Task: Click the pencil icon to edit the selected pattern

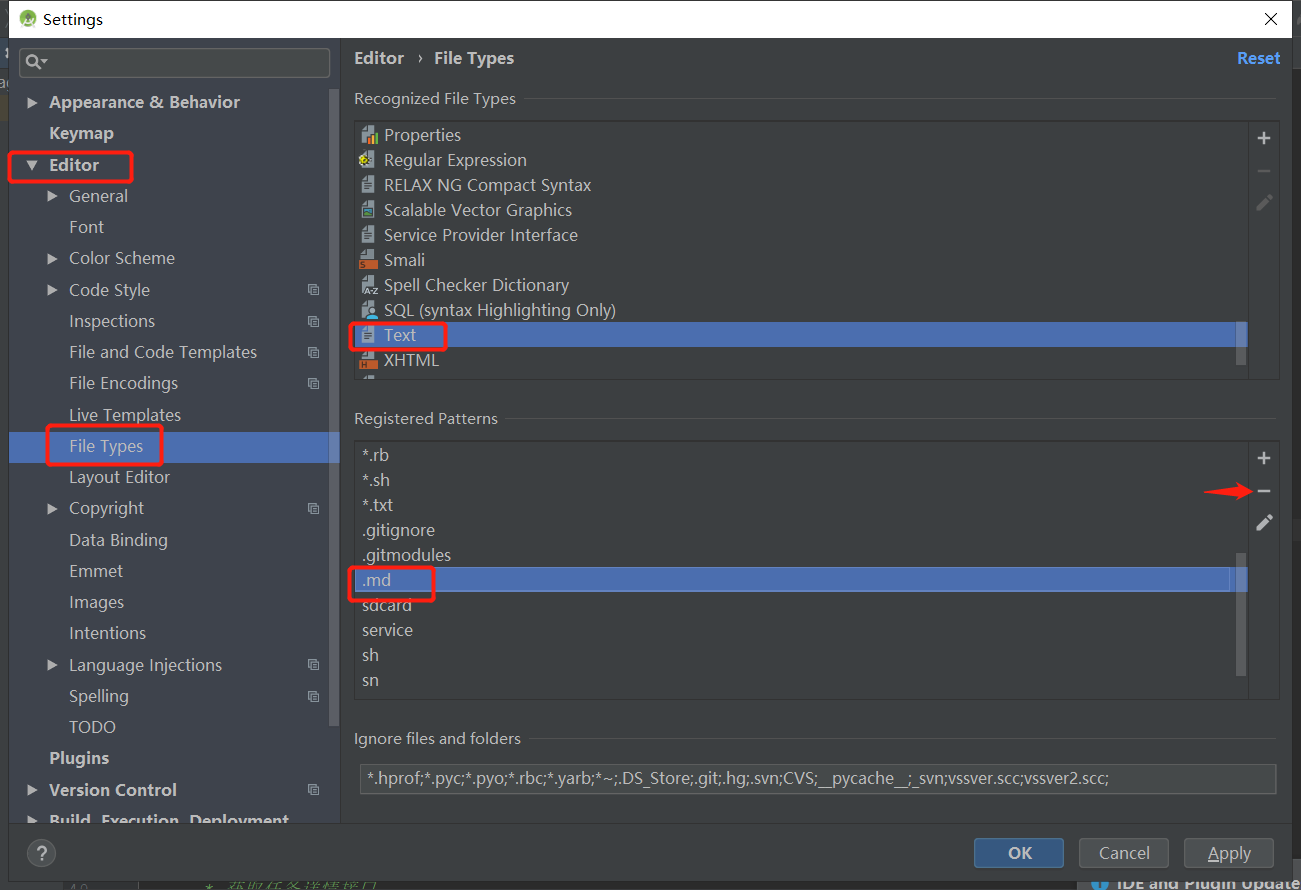Action: pos(1263,523)
